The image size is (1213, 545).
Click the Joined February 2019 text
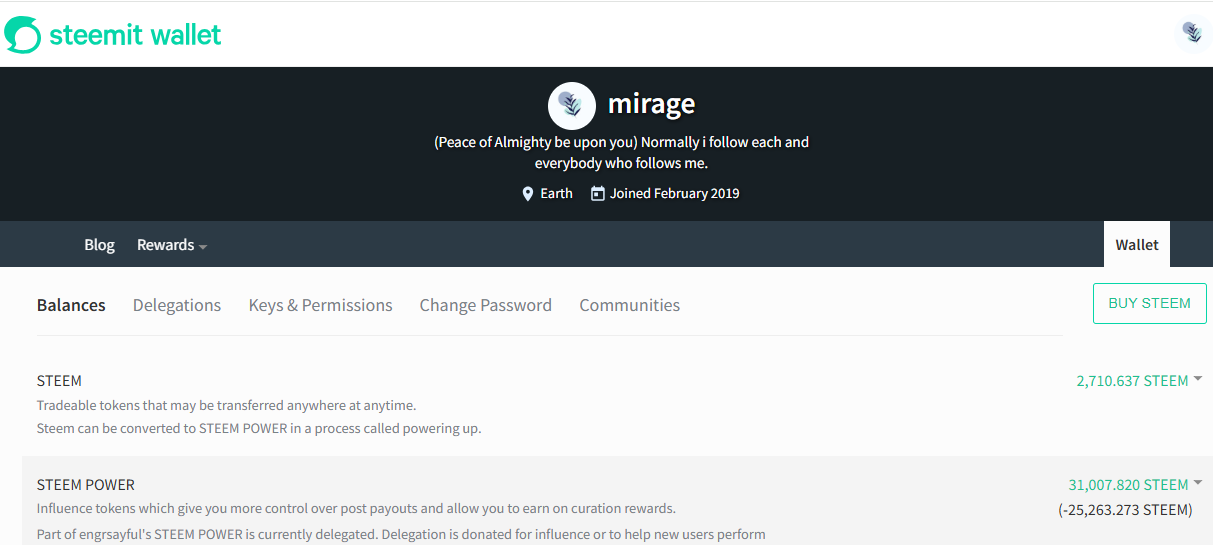point(675,194)
